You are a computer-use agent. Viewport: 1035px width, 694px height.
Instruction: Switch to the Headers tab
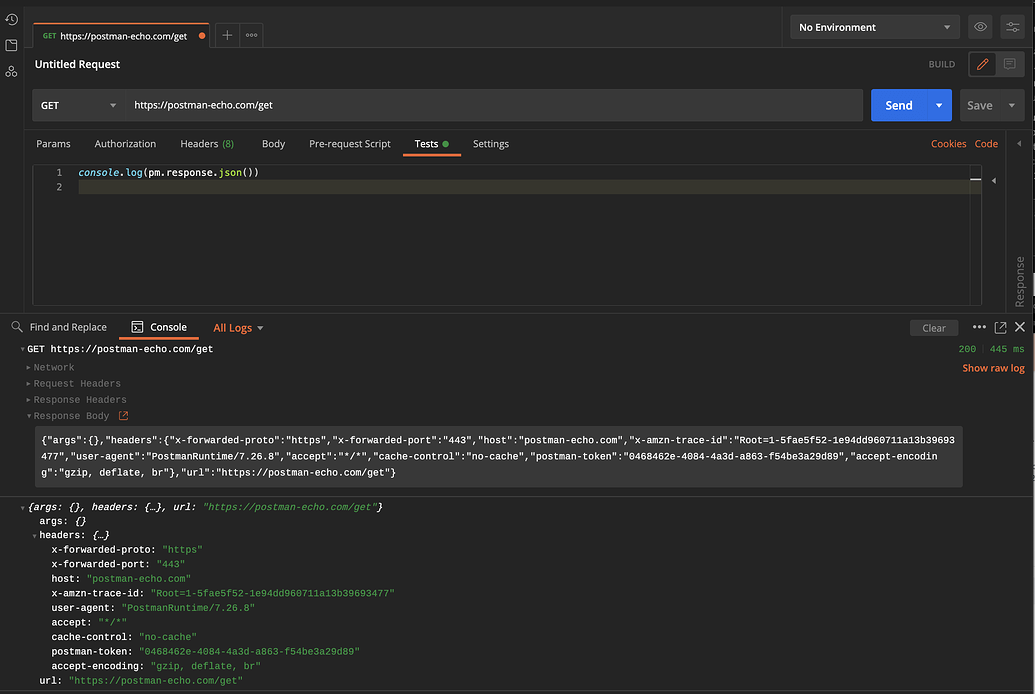tap(206, 144)
